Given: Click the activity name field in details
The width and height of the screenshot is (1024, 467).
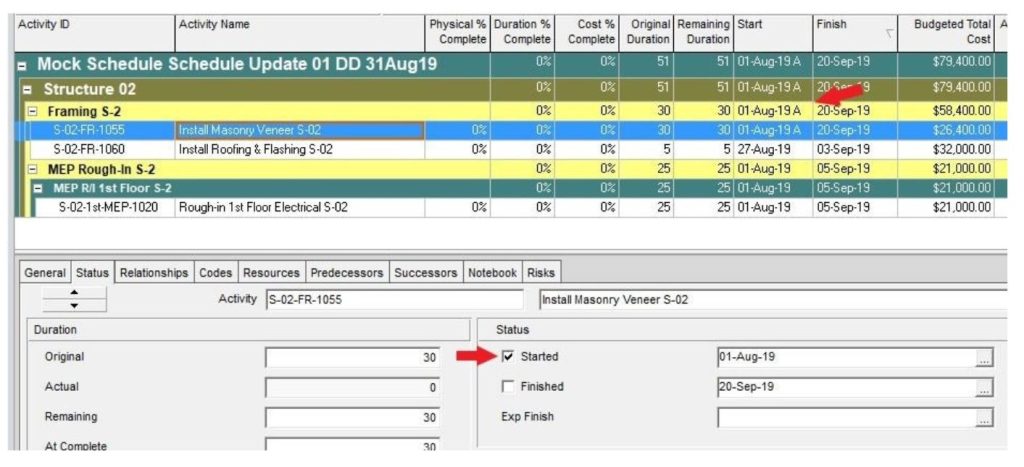Looking at the screenshot, I should pos(773,300).
